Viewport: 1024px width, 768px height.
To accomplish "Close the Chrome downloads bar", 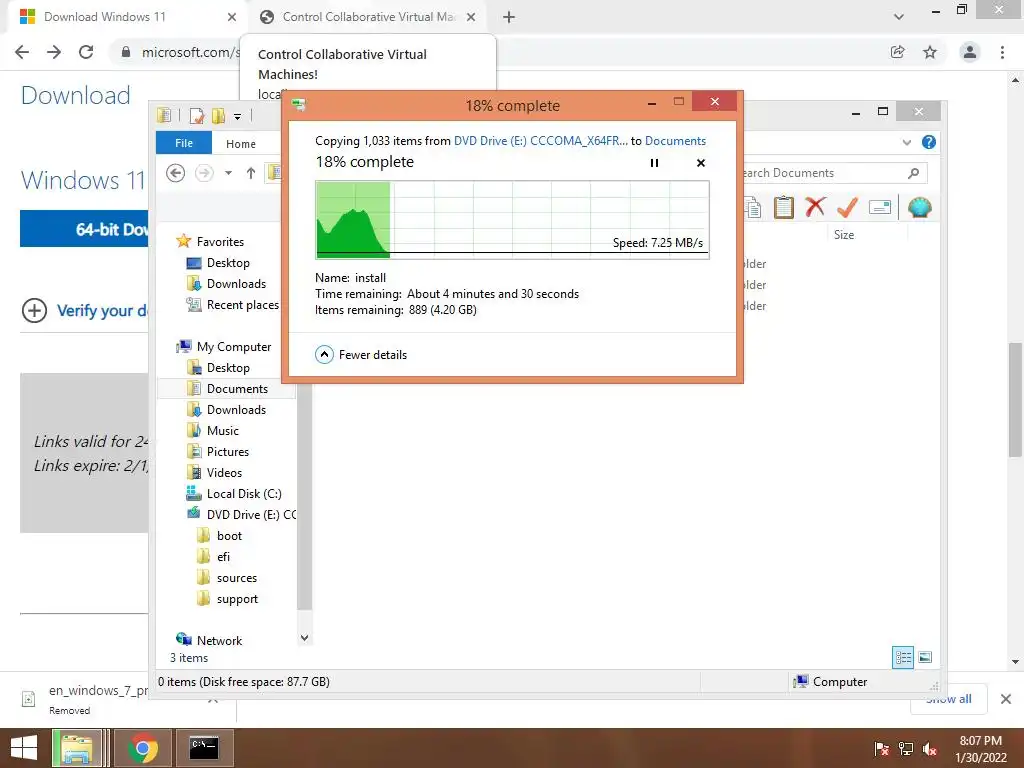I will coord(1006,699).
